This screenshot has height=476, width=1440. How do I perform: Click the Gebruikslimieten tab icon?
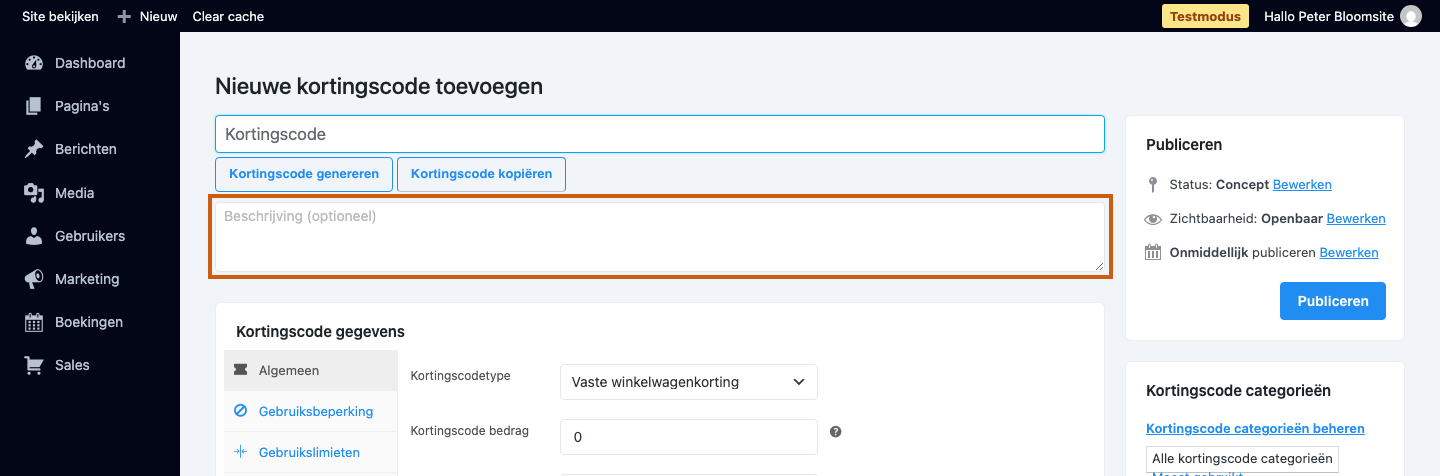(240, 452)
